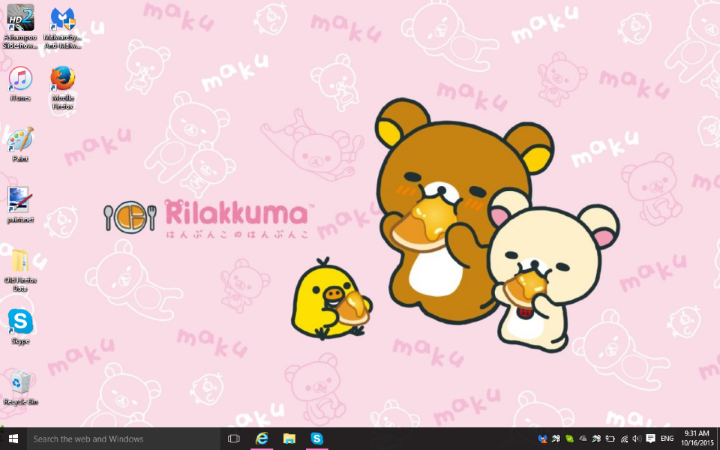Click the Search the web and Windows box
Screen dimensions: 720x450
pos(125,439)
